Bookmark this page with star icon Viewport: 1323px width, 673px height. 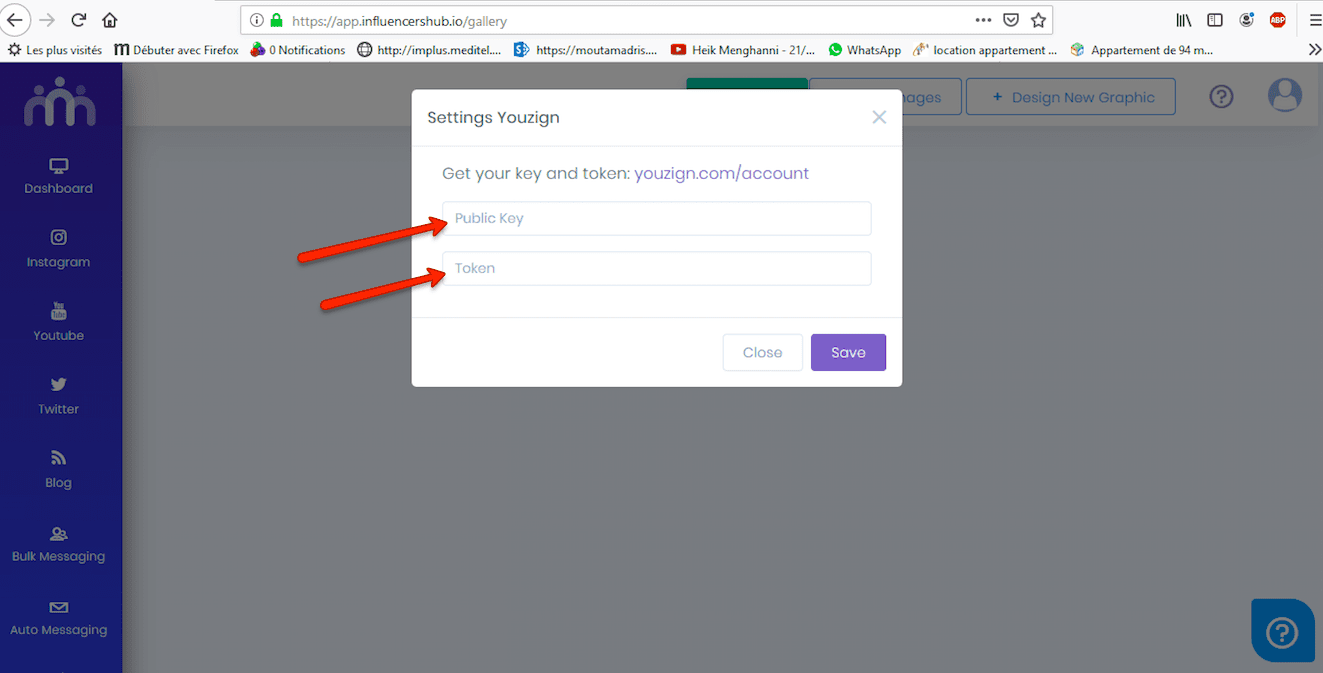coord(1038,20)
